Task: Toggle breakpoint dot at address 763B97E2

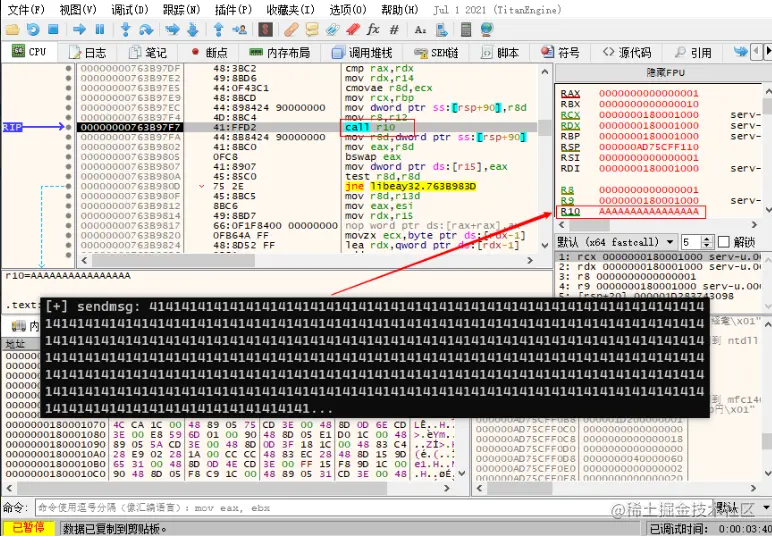Action: pos(68,78)
